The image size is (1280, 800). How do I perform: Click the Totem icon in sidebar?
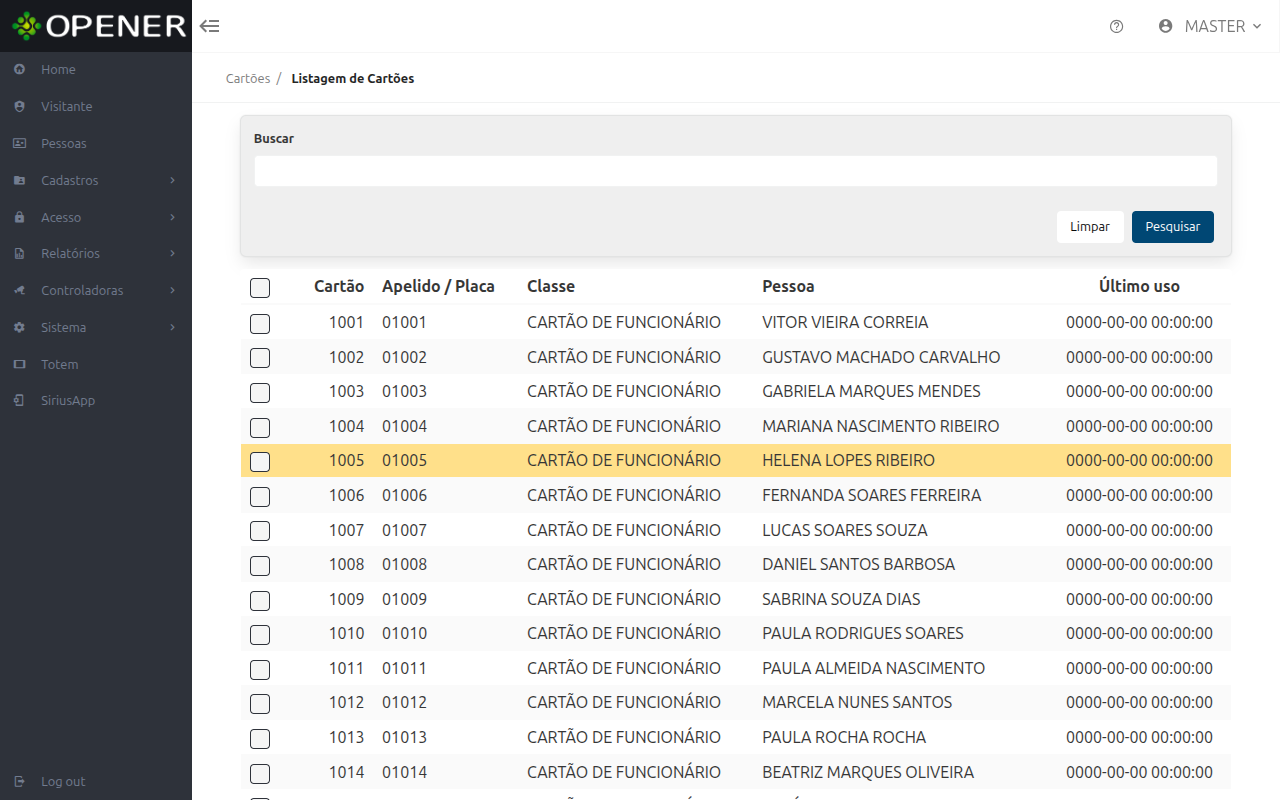(x=19, y=364)
